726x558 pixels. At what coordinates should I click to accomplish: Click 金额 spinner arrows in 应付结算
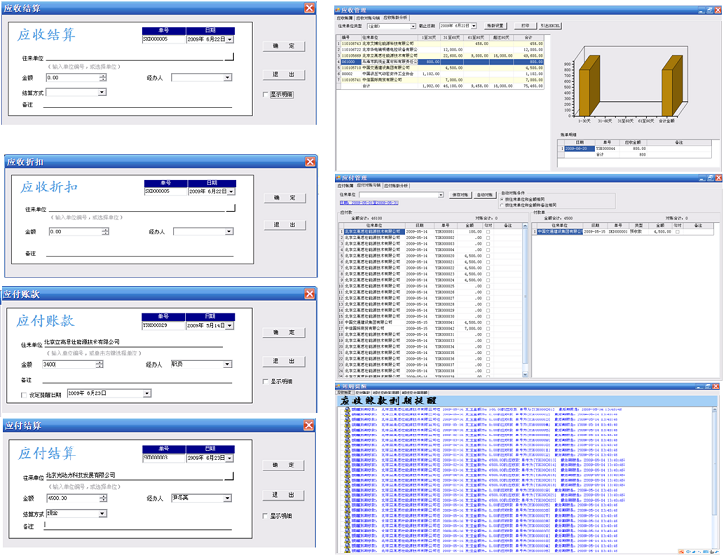[103, 498]
